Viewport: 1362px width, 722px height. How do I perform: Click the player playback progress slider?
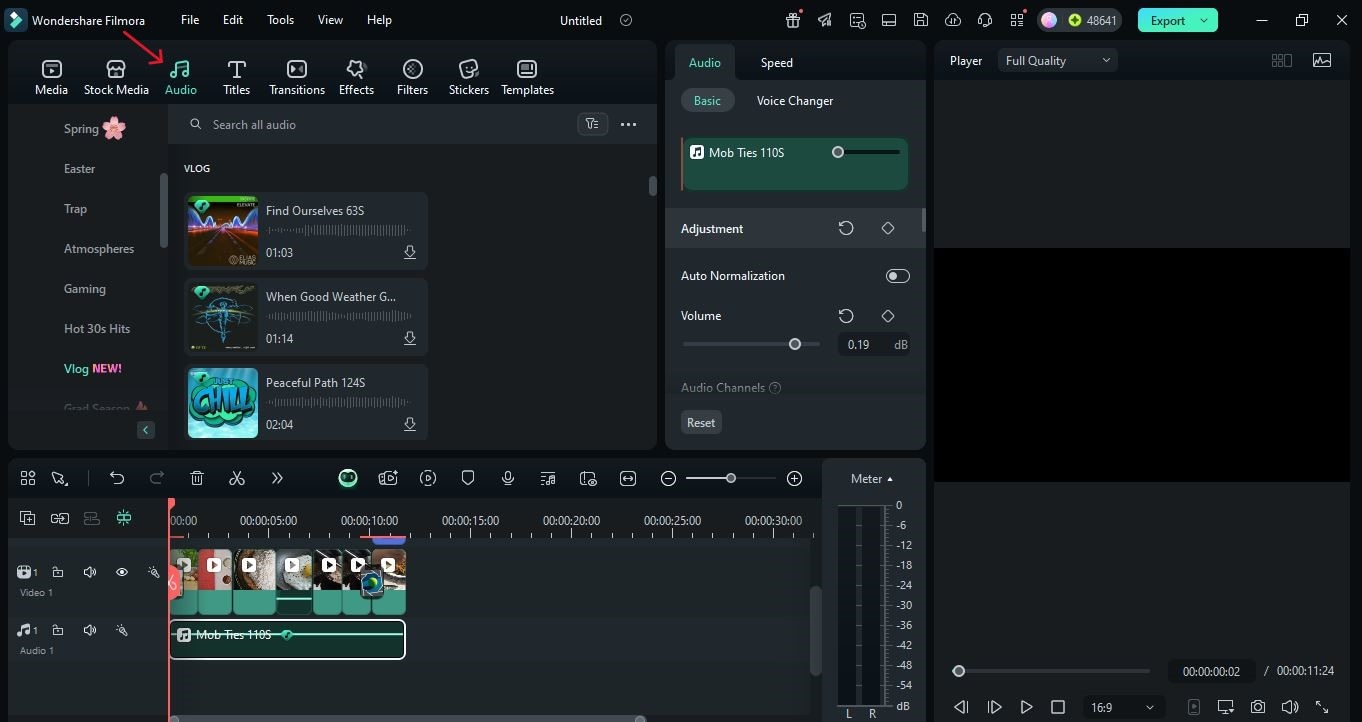1052,672
